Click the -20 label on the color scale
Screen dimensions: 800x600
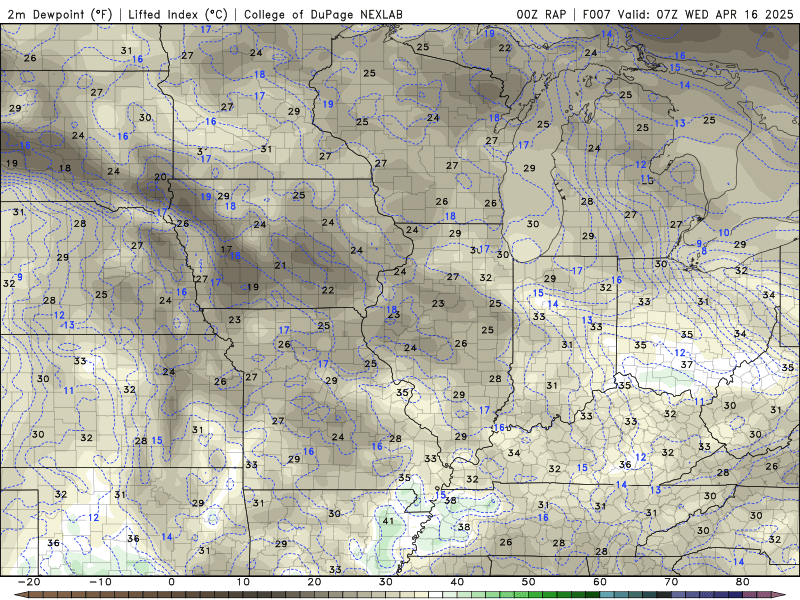(28, 582)
